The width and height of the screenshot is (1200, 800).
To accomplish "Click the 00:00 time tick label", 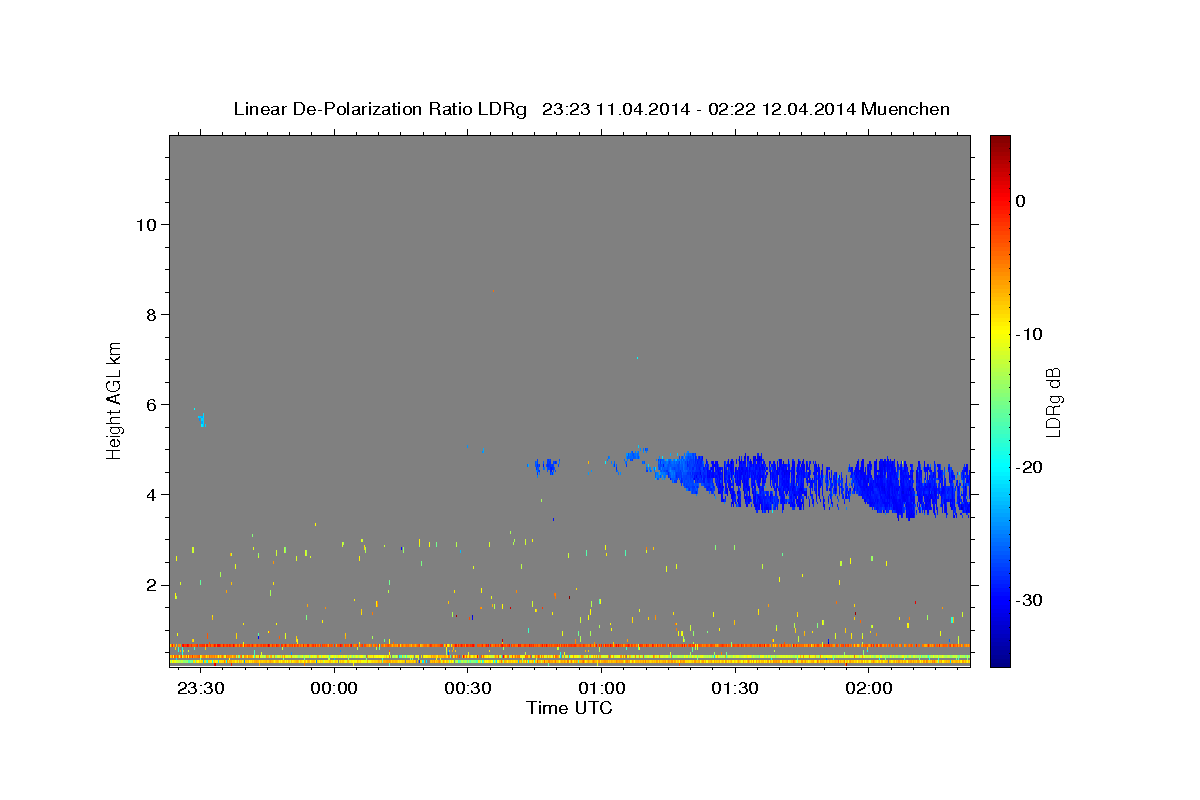I will (334, 689).
